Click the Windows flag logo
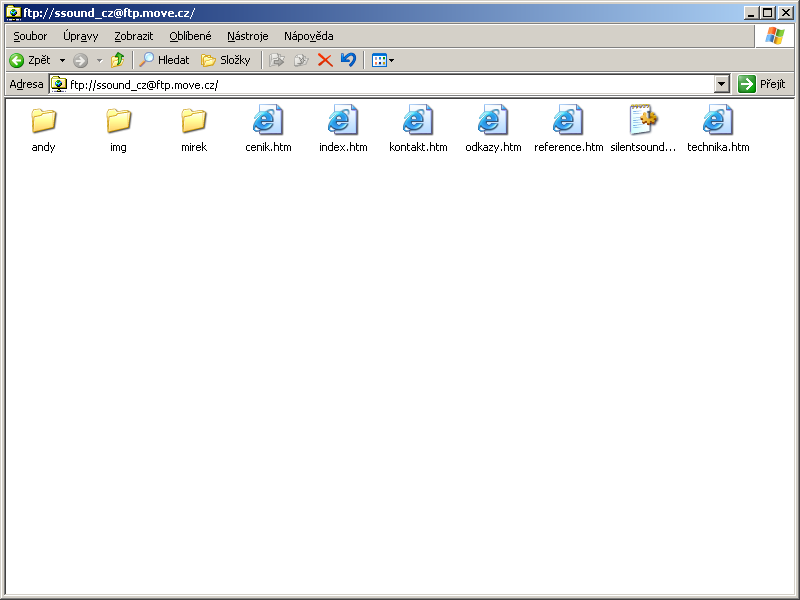 pyautogui.click(x=774, y=36)
